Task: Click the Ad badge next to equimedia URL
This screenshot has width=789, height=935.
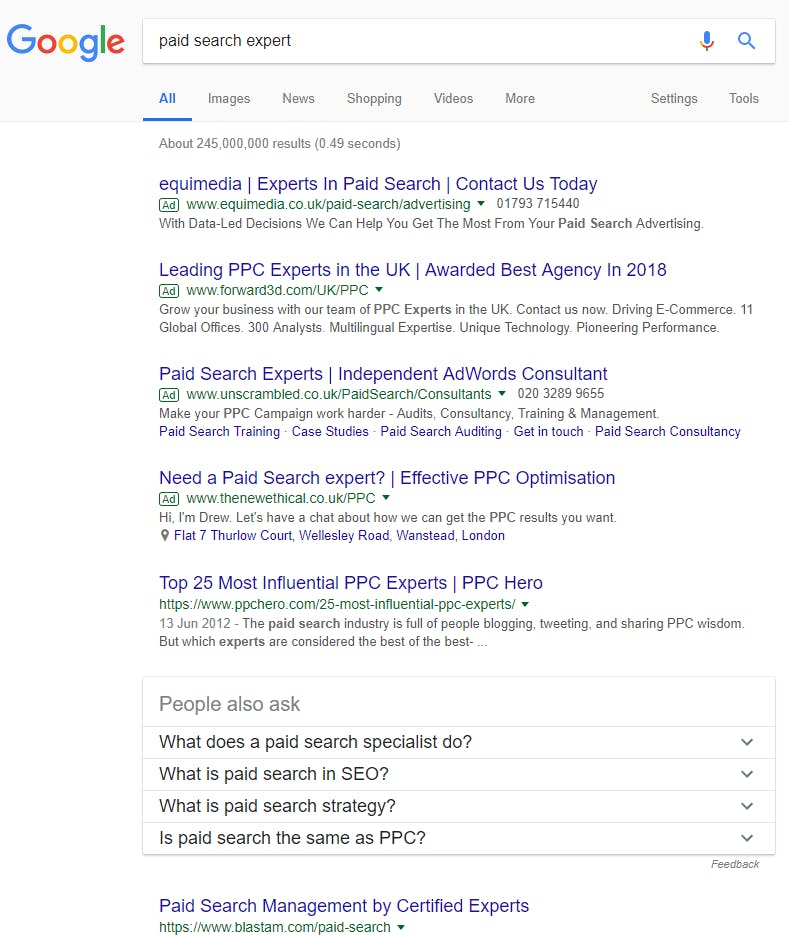Action: click(x=169, y=204)
